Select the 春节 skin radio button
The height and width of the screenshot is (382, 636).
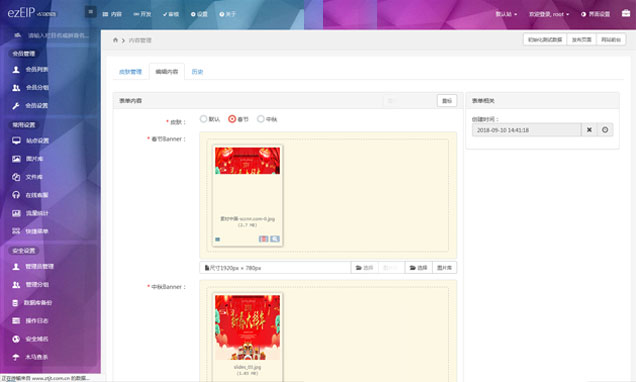232,119
